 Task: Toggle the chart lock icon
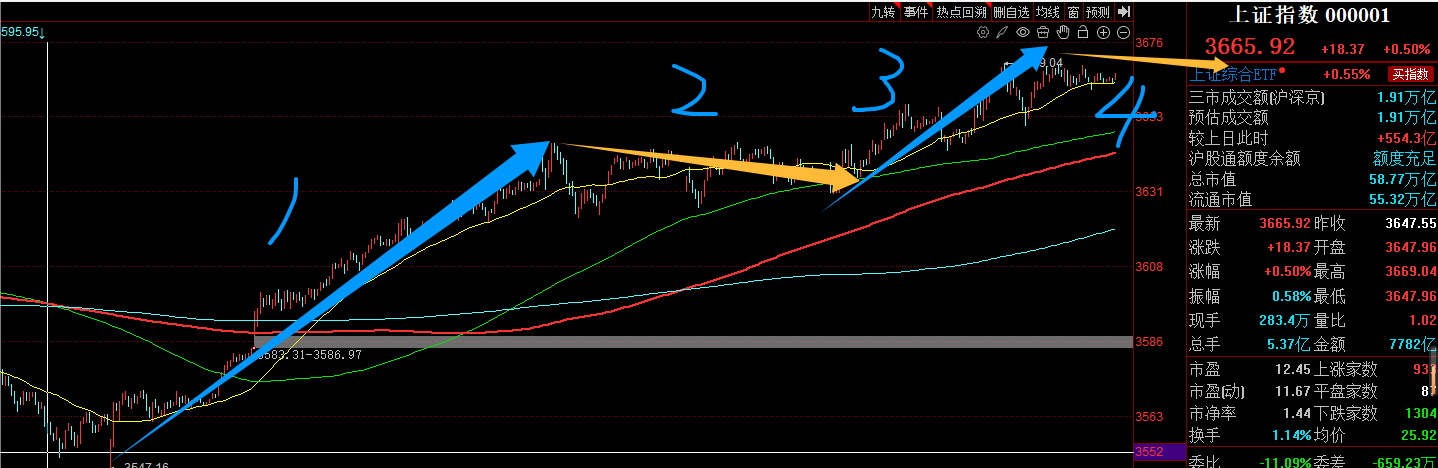(1082, 33)
